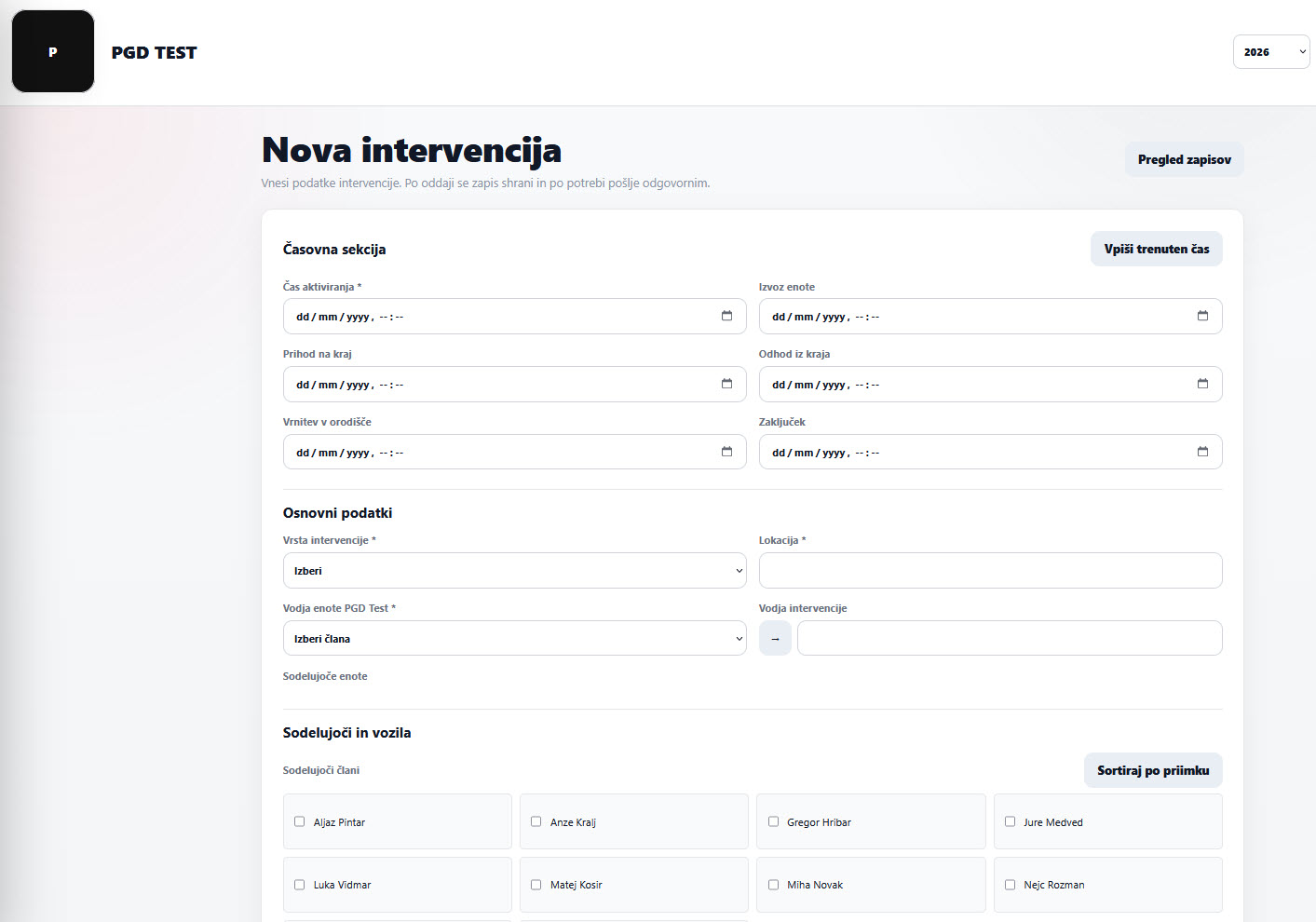Screen dimensions: 1316x922
Task: Click the Izvoz enote date field
Action: 991,317
